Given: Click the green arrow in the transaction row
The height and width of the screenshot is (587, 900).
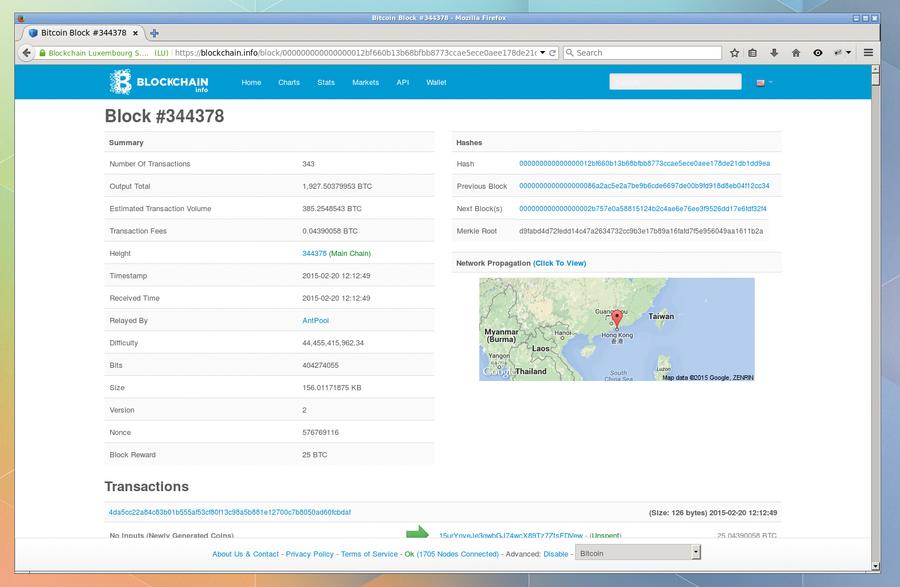Looking at the screenshot, I should [x=417, y=531].
